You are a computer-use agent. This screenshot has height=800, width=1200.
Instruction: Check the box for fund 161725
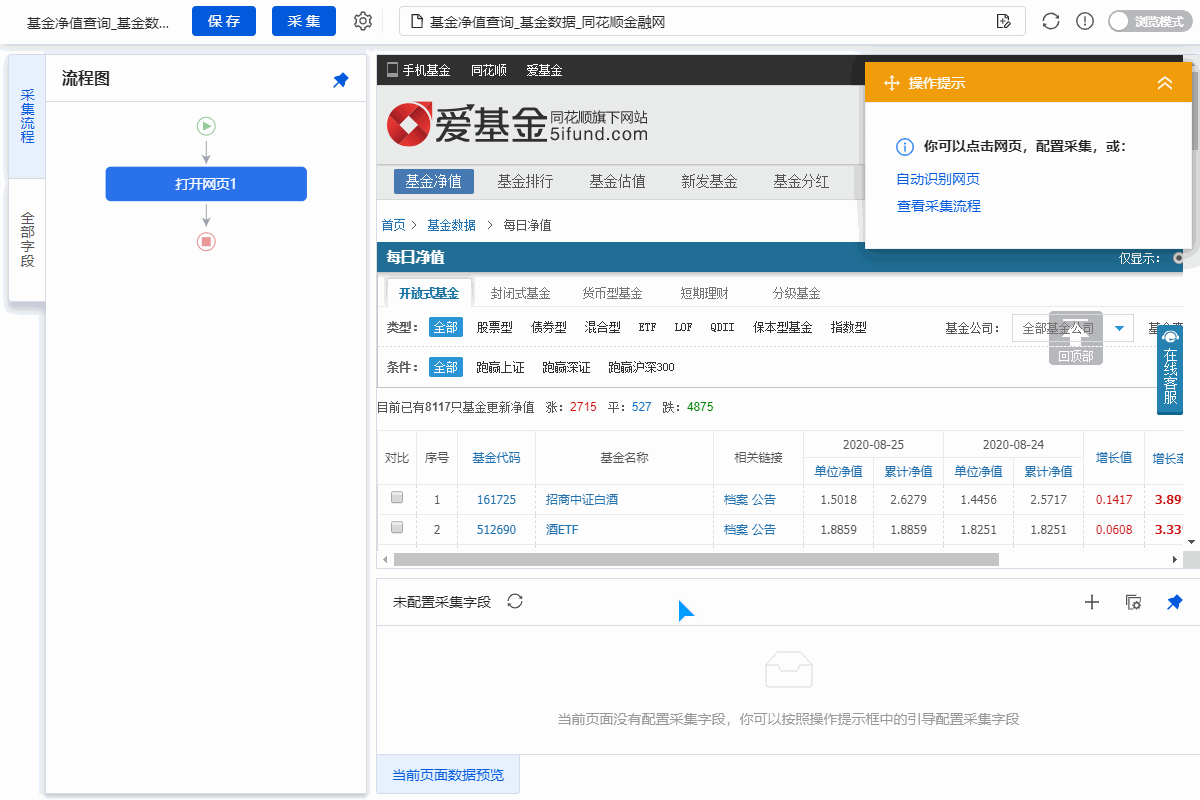pos(397,497)
